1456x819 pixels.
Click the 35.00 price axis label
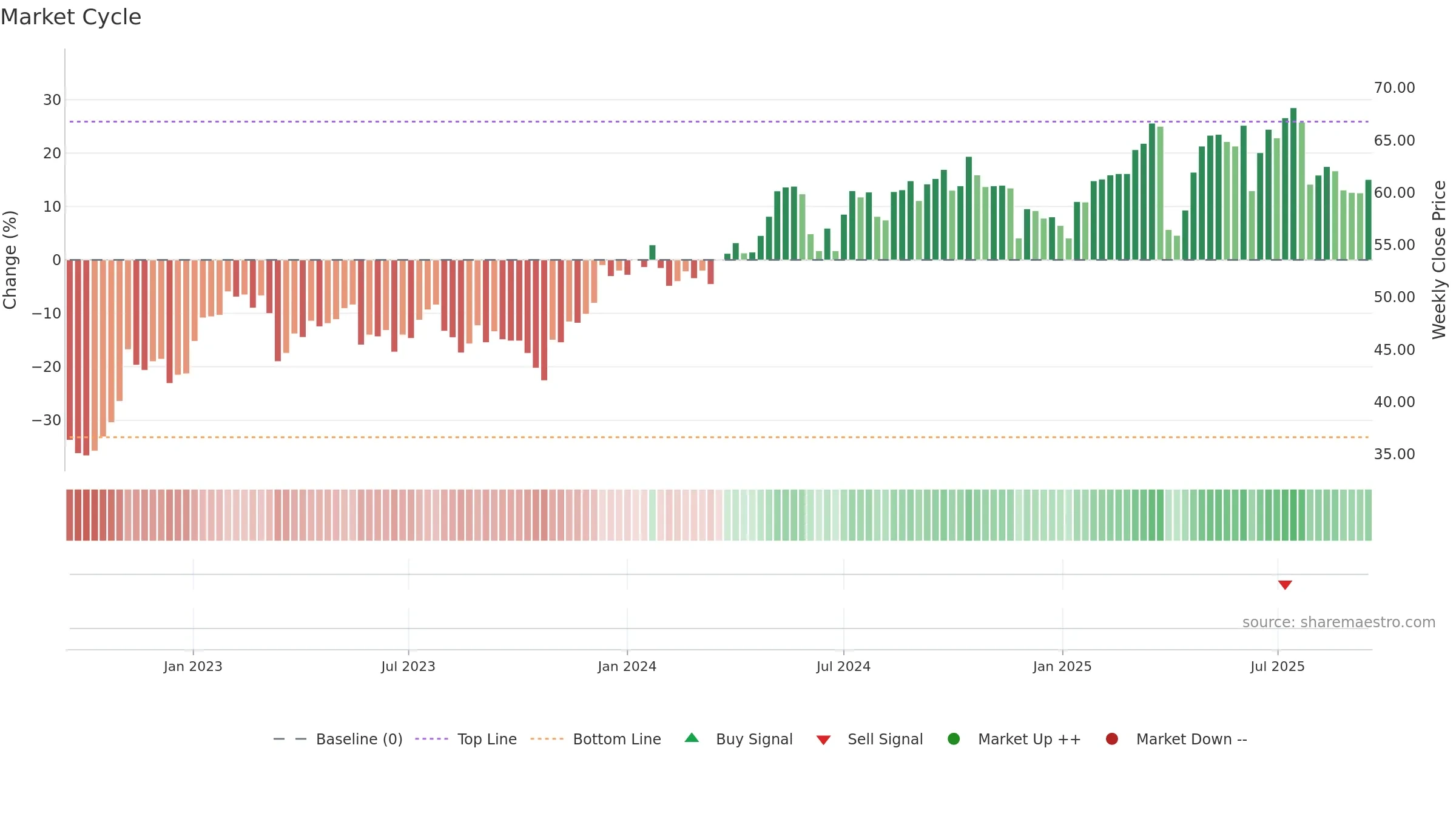tap(1394, 454)
